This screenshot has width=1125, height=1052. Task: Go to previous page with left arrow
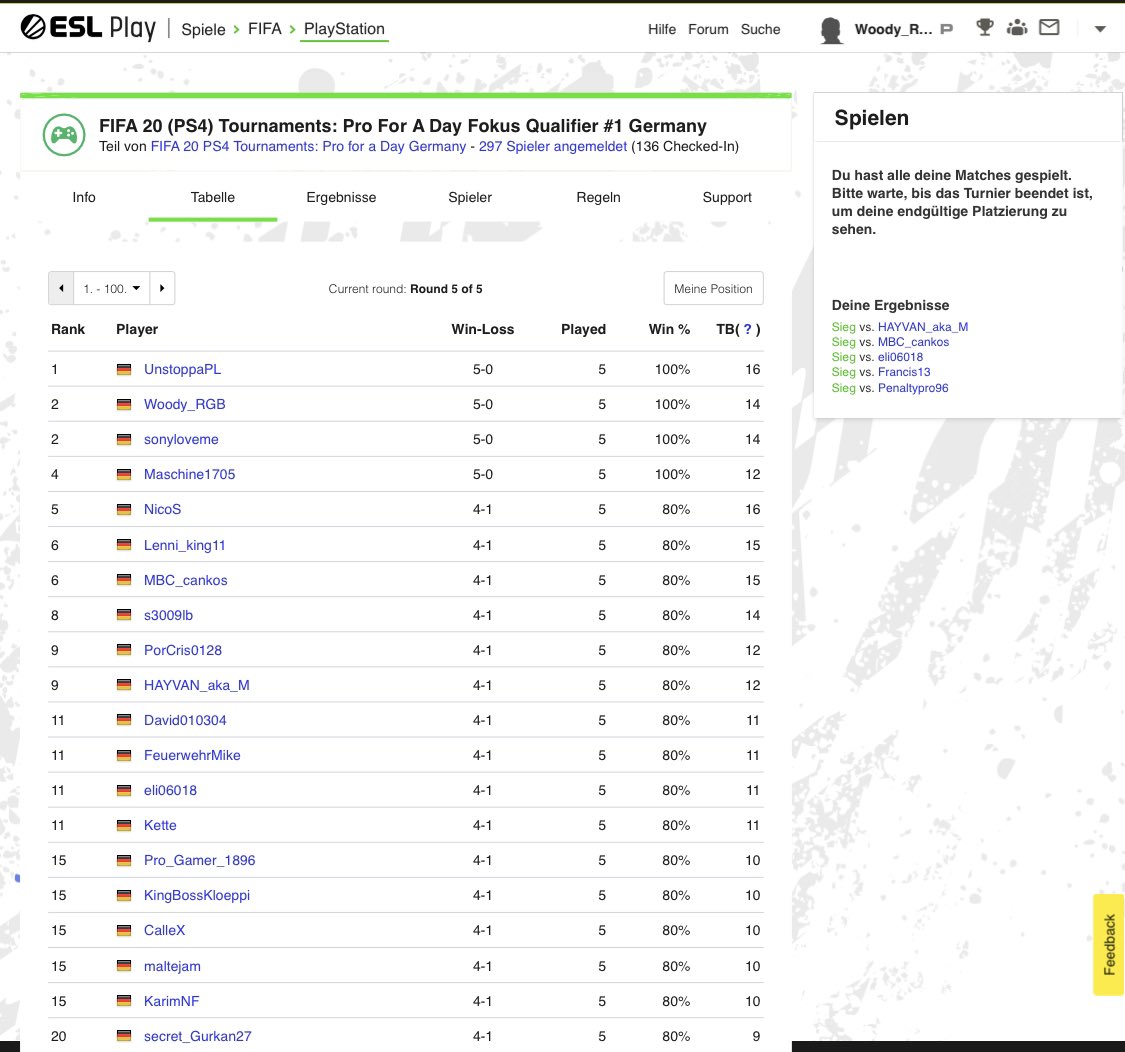(61, 288)
